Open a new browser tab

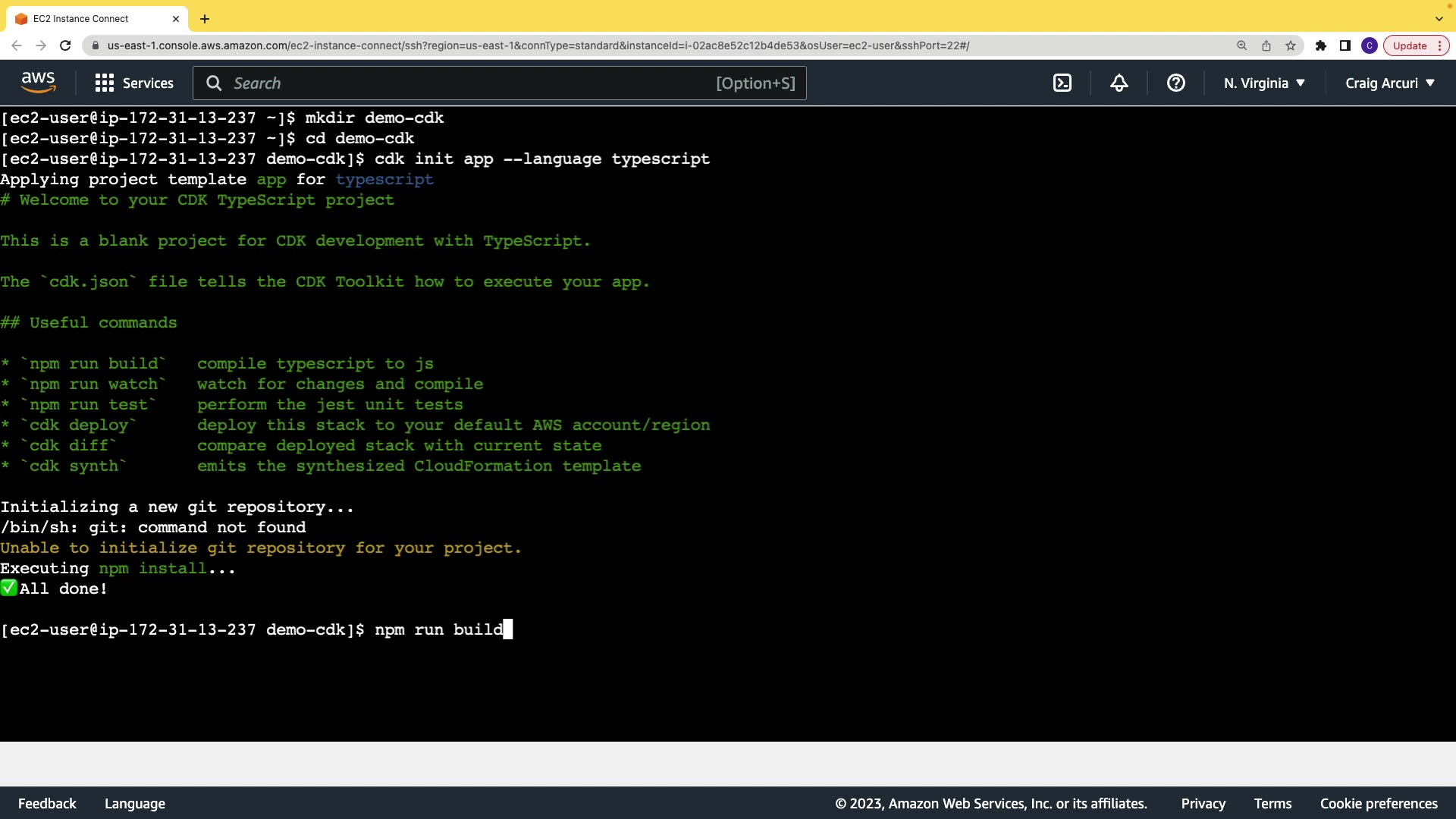(x=205, y=19)
